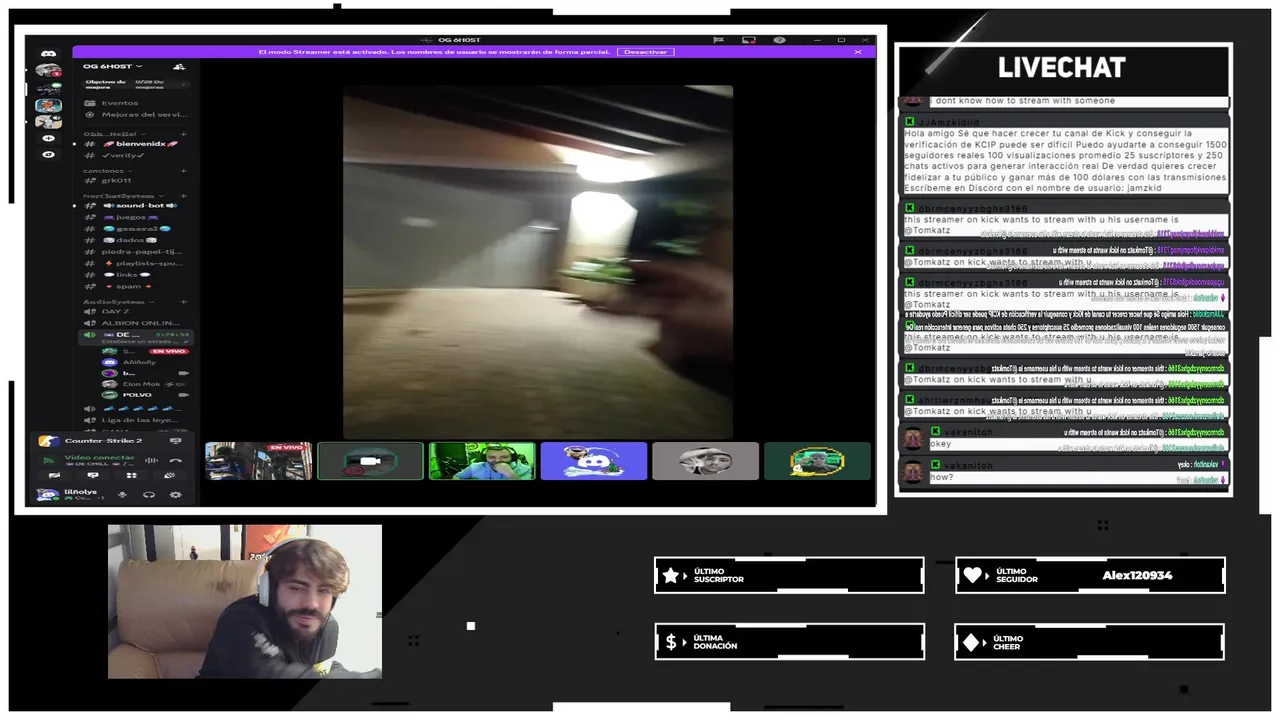
Task: Click vakanitoh's 'how?' chat message
Action: coord(942,477)
